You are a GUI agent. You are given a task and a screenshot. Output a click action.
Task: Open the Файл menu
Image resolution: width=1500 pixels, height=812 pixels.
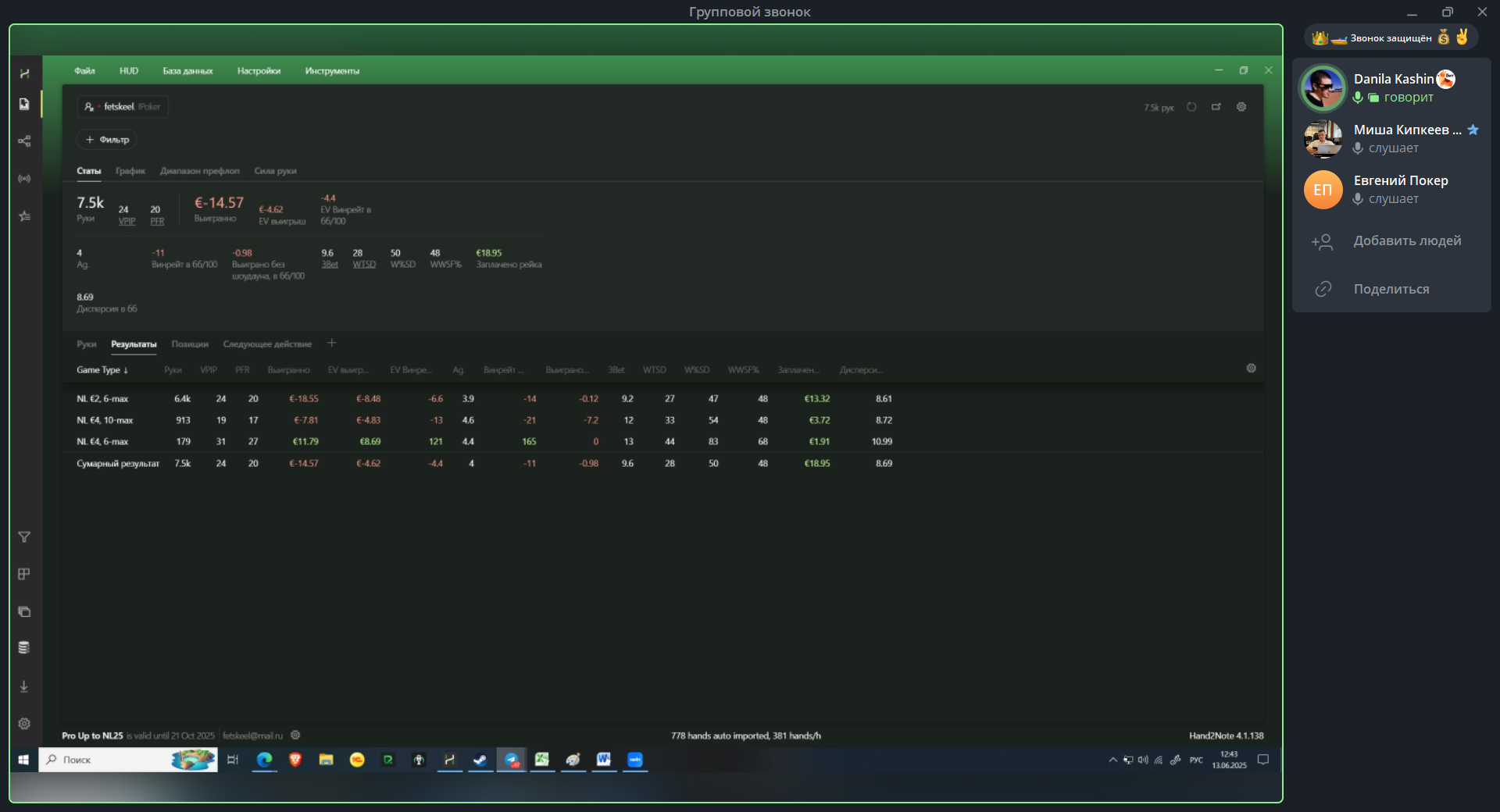pos(84,71)
